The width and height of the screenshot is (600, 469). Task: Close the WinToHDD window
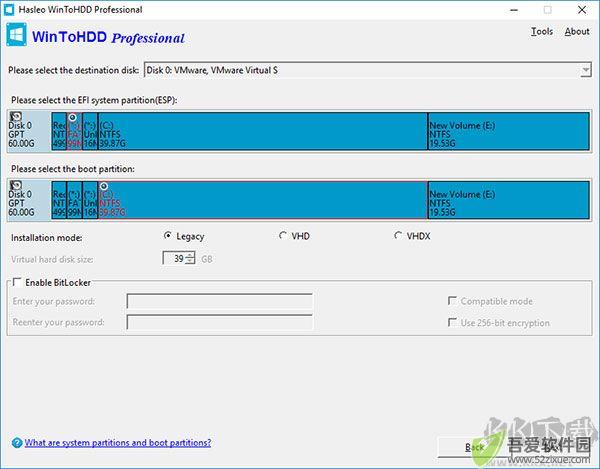click(582, 10)
